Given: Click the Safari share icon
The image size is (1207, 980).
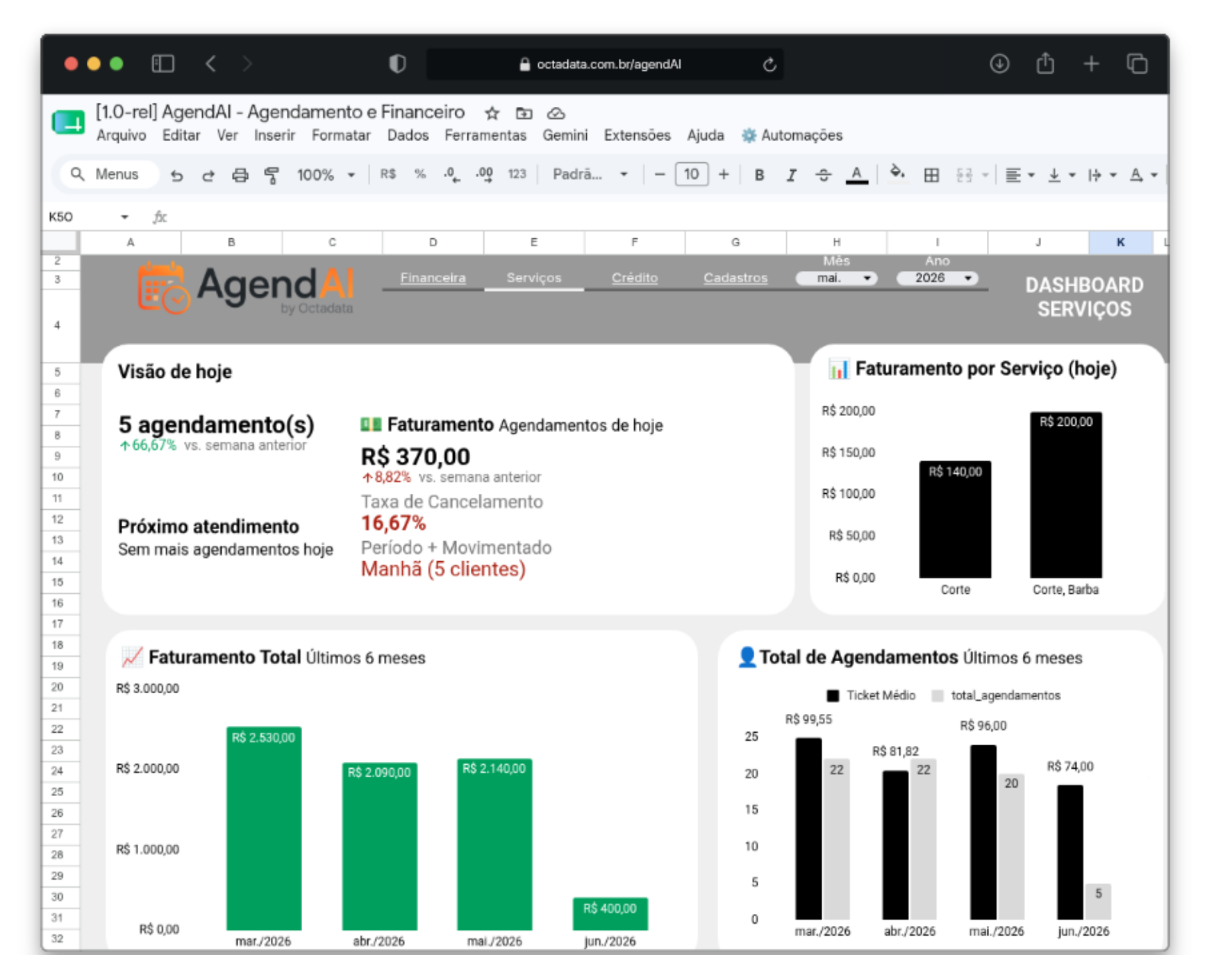Looking at the screenshot, I should [1045, 63].
